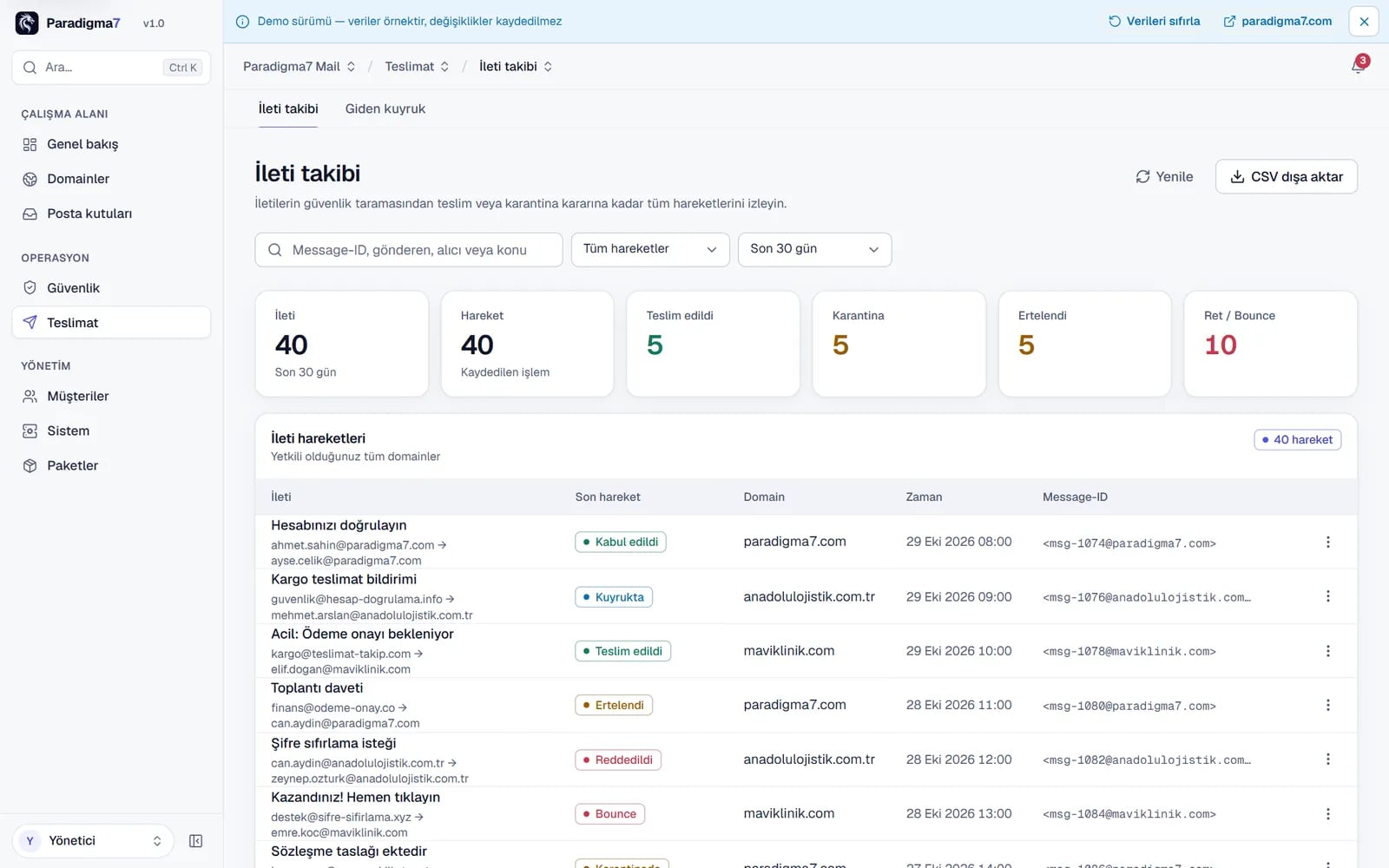1389x868 pixels.
Task: Open paradigma7.com external link
Action: coord(1277,21)
